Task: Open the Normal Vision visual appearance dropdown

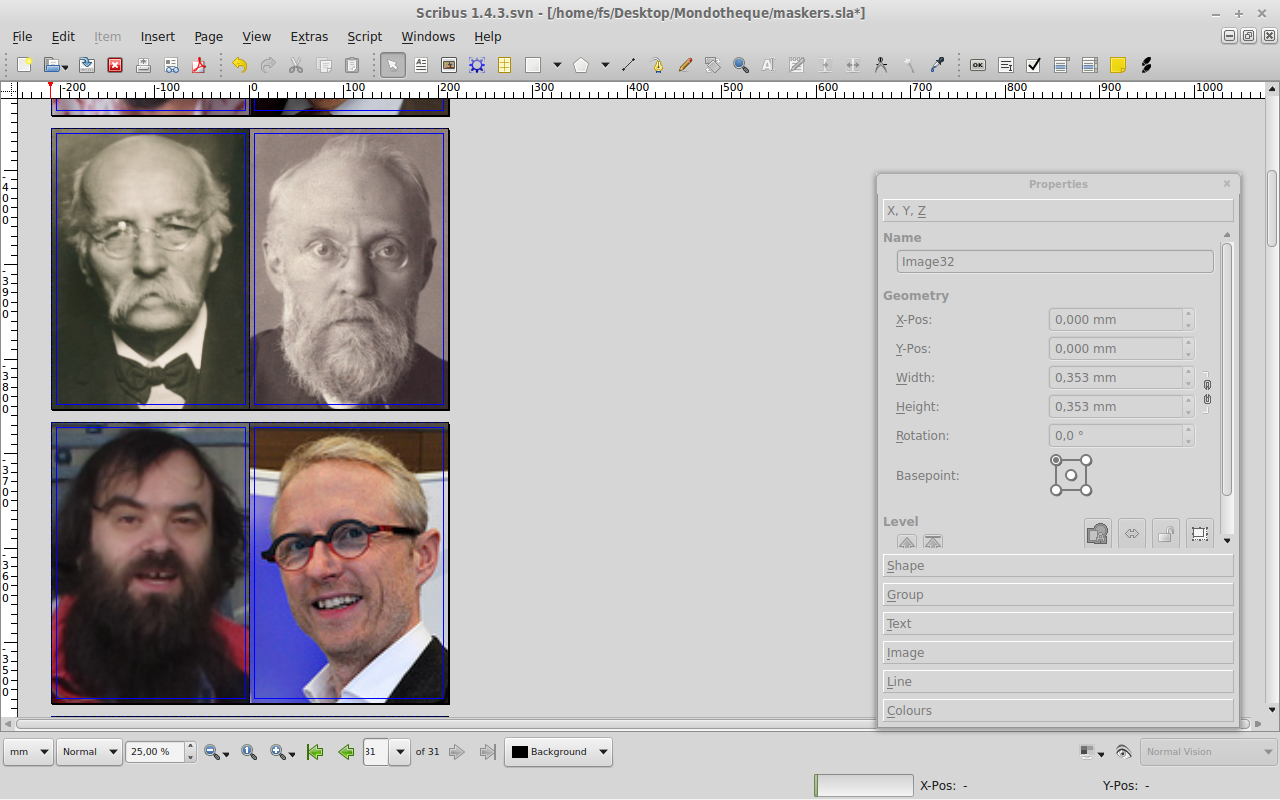Action: pos(1209,752)
